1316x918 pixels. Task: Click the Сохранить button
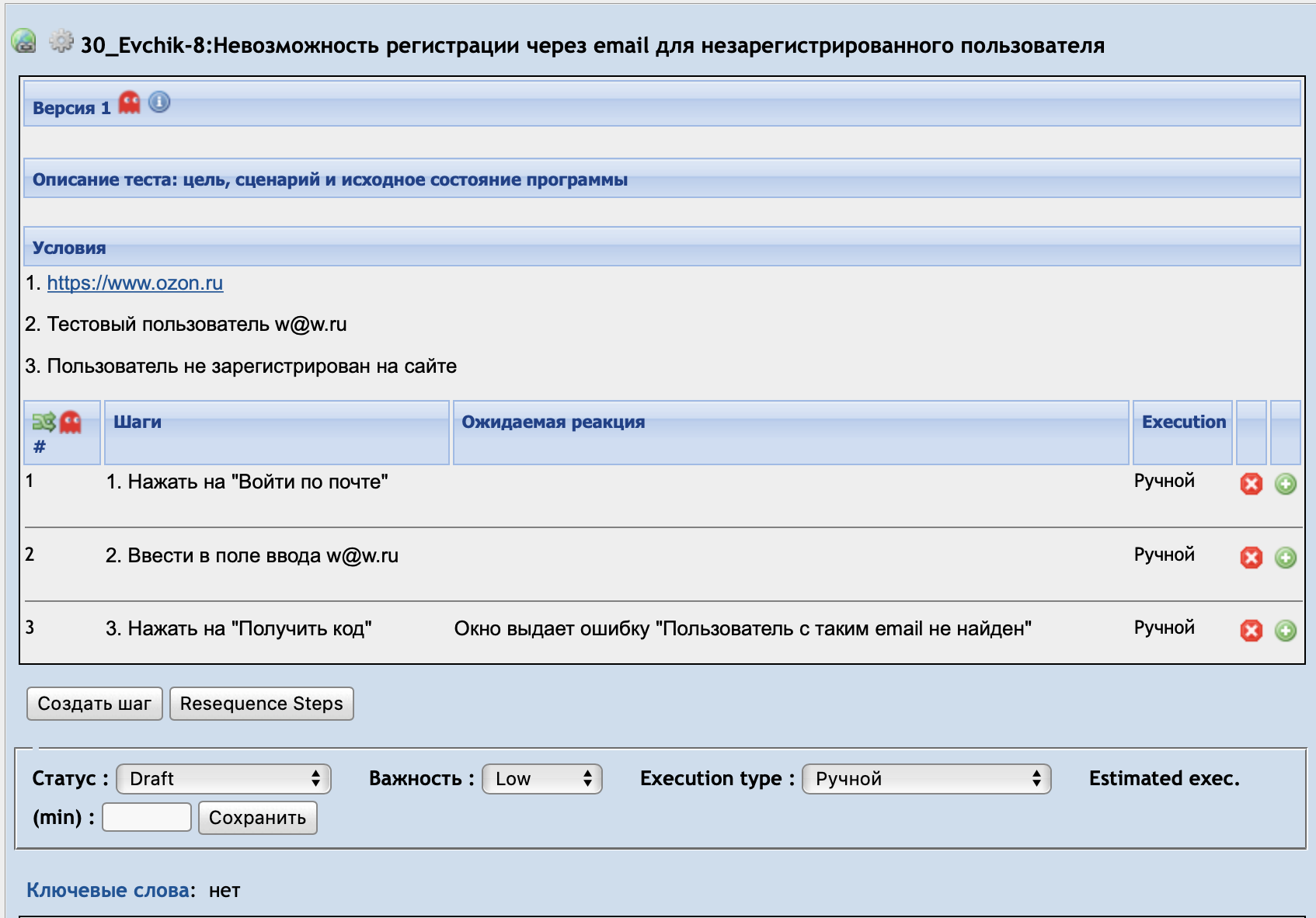pos(258,818)
